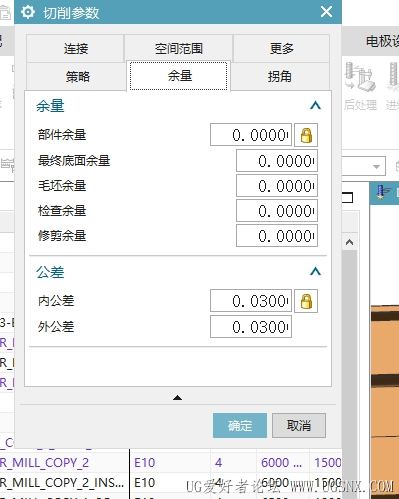Viewport: 399px width, 499px height.
Task: Close the 切削参数 dialog
Action: click(326, 12)
